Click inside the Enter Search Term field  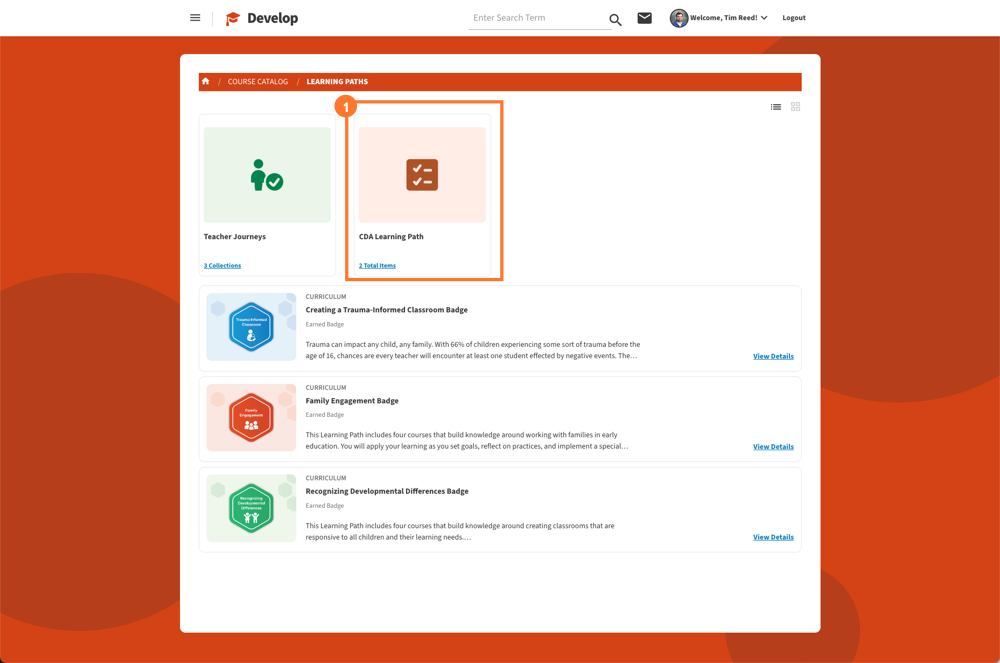pos(537,18)
